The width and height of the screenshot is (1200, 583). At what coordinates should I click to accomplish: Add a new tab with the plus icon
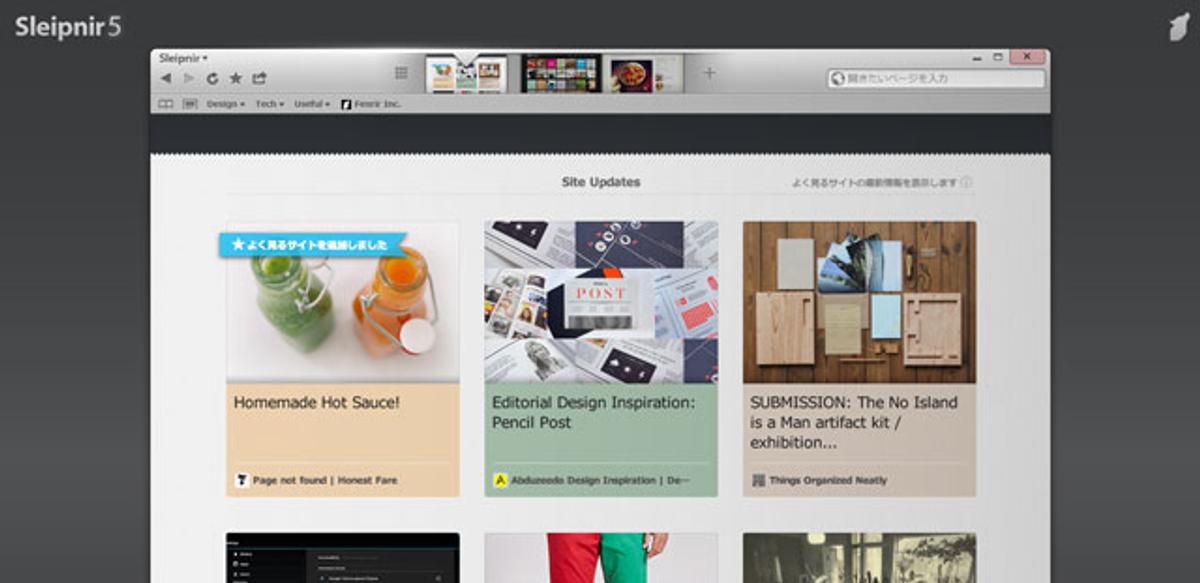pos(709,73)
